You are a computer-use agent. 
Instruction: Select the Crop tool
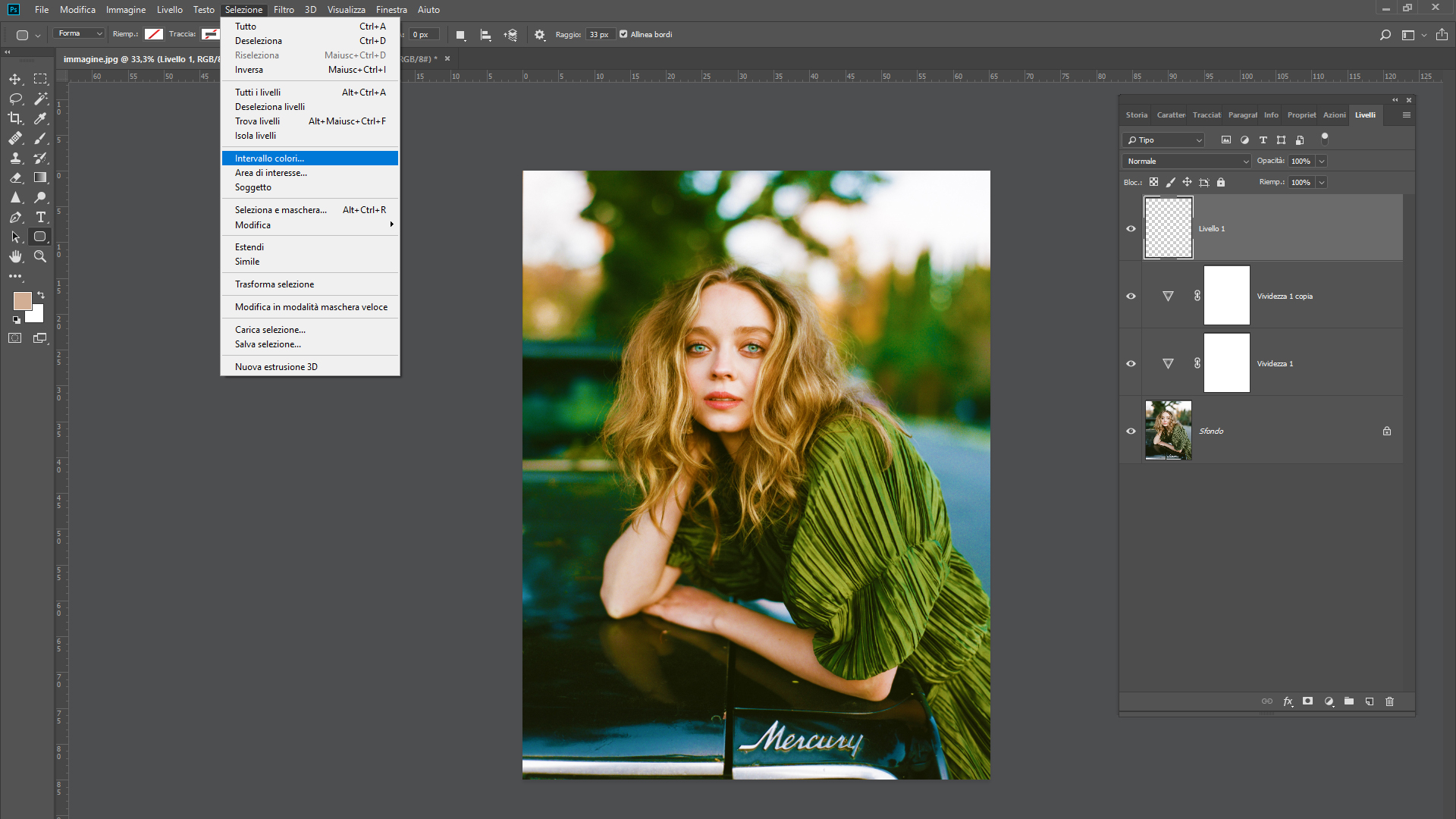click(15, 118)
